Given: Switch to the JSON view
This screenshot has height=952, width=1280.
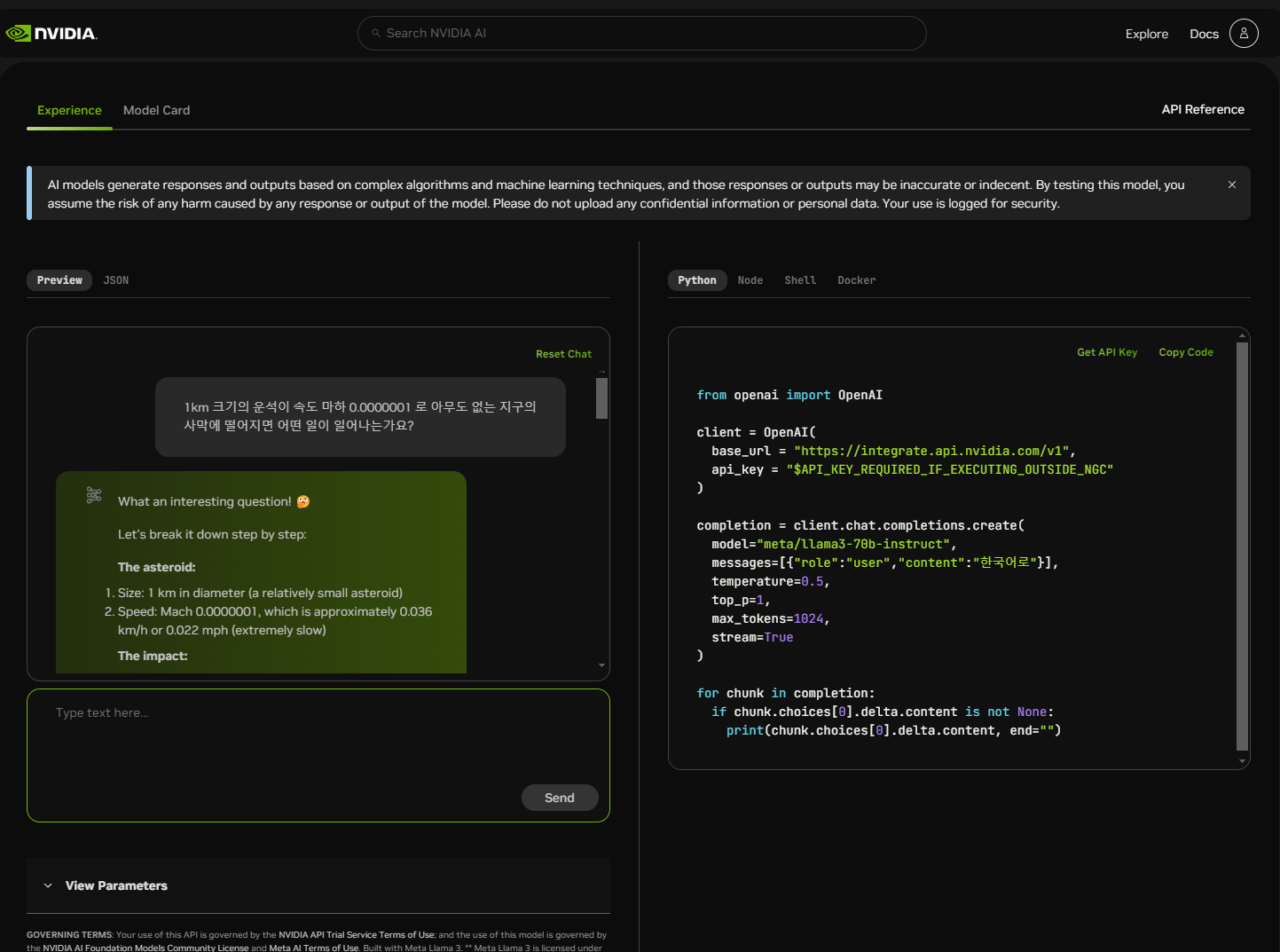Looking at the screenshot, I should (x=116, y=280).
